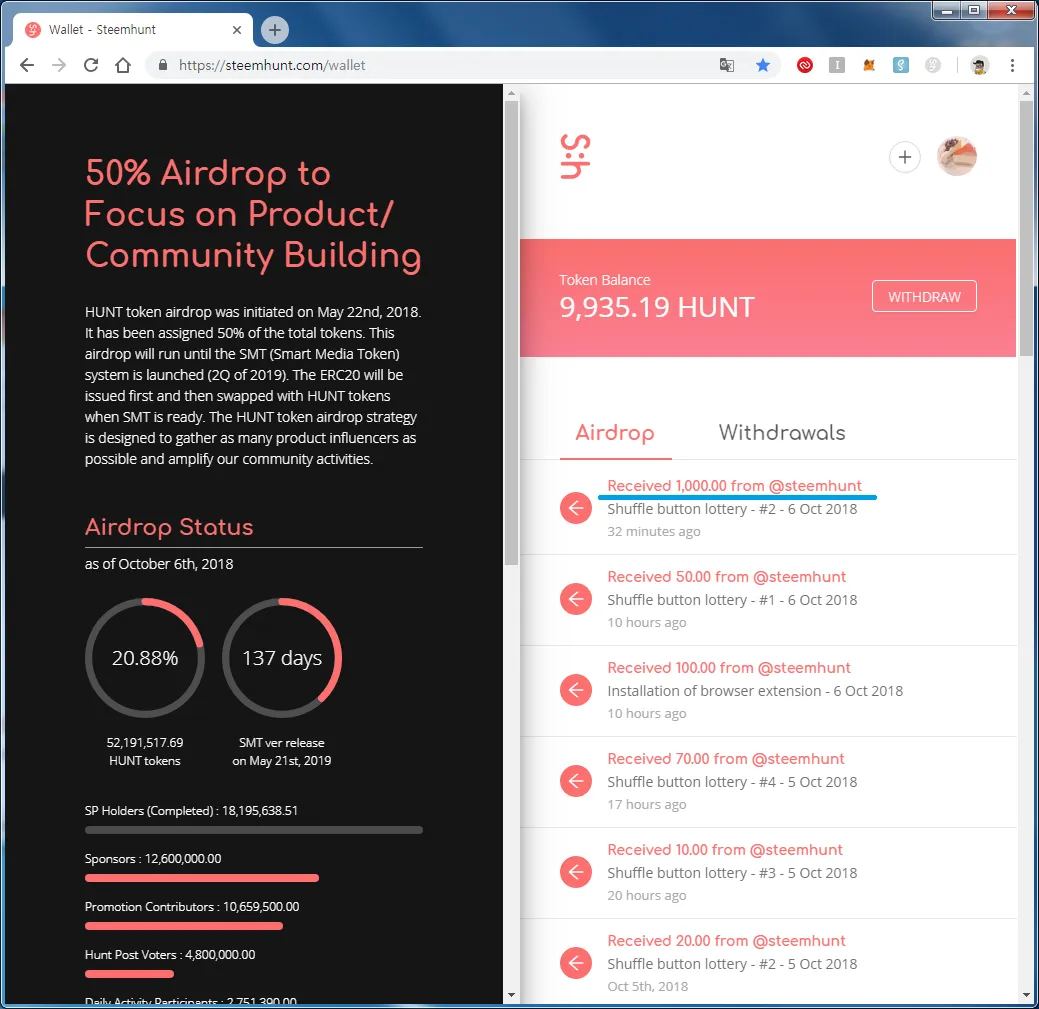Click 'Shuffle button lottery - #2 - 6 Oct 2018'
The image size is (1039, 1009).
[732, 509]
